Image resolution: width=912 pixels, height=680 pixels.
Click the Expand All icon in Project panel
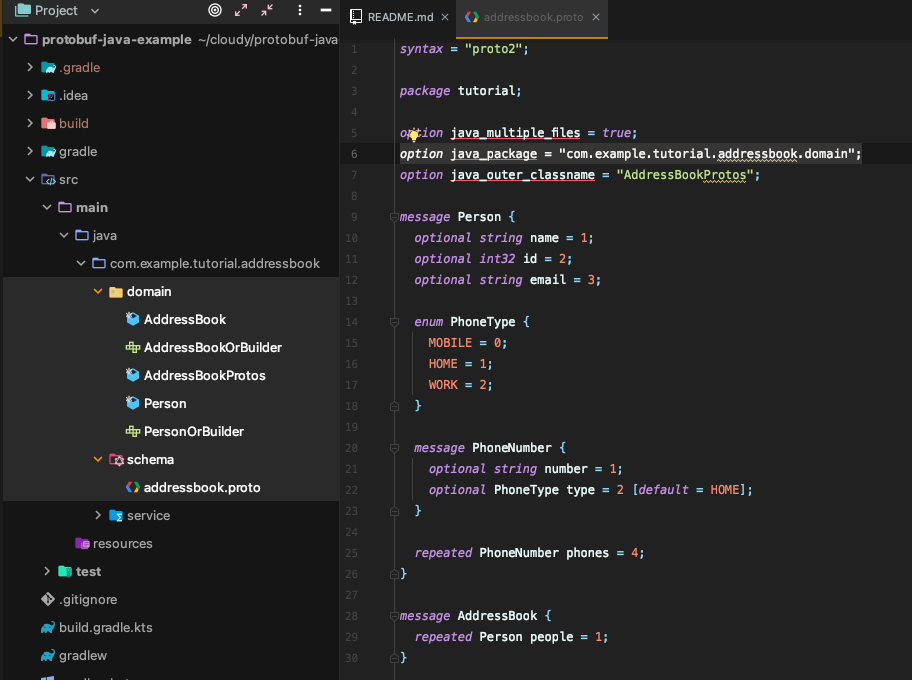241,10
